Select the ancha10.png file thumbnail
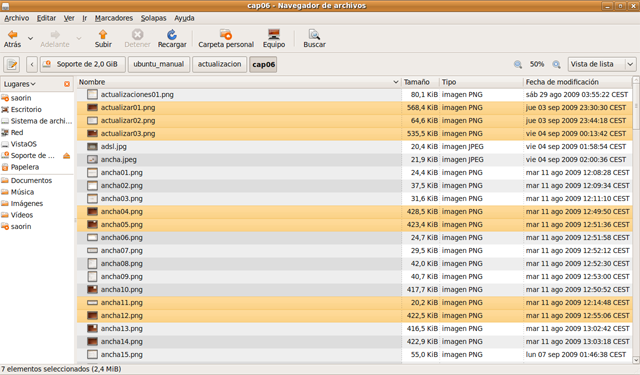 coord(93,290)
